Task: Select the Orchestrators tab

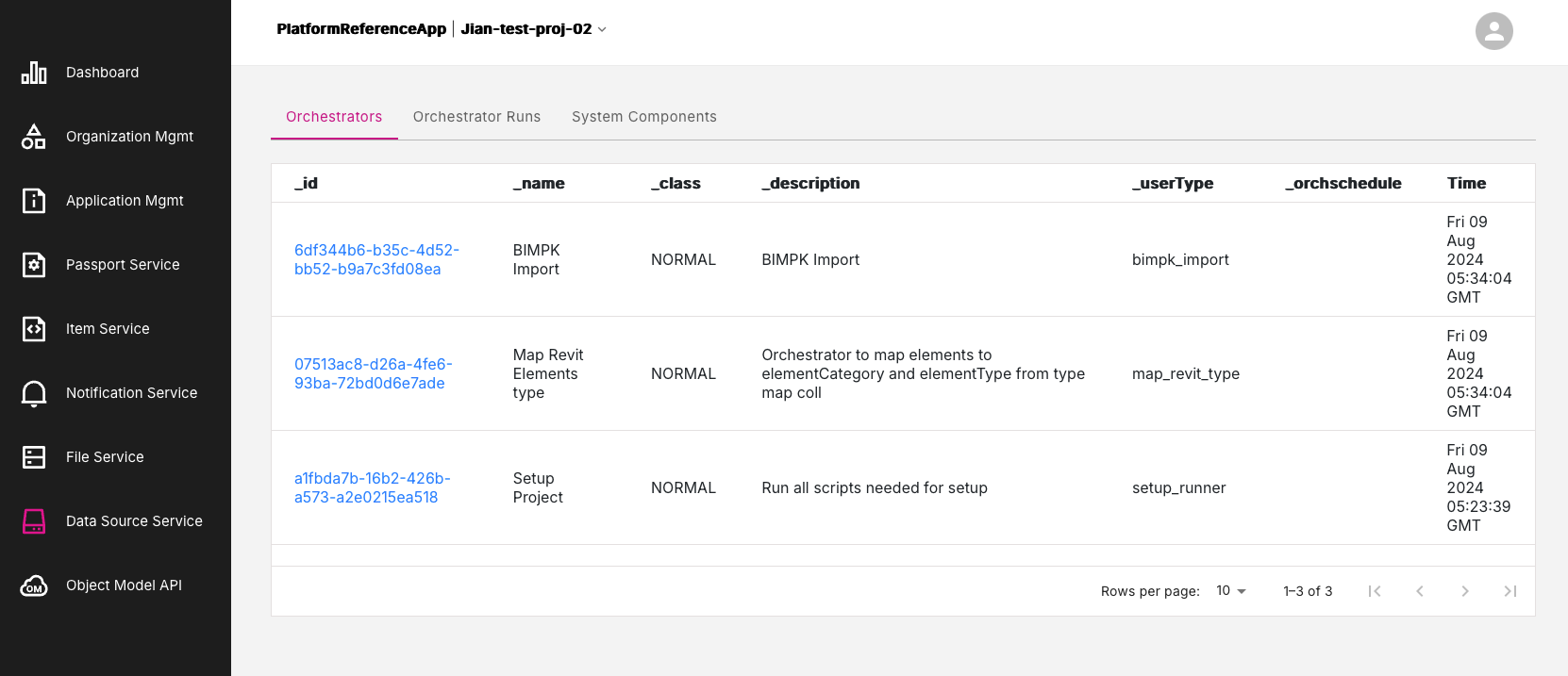Action: pyautogui.click(x=334, y=117)
